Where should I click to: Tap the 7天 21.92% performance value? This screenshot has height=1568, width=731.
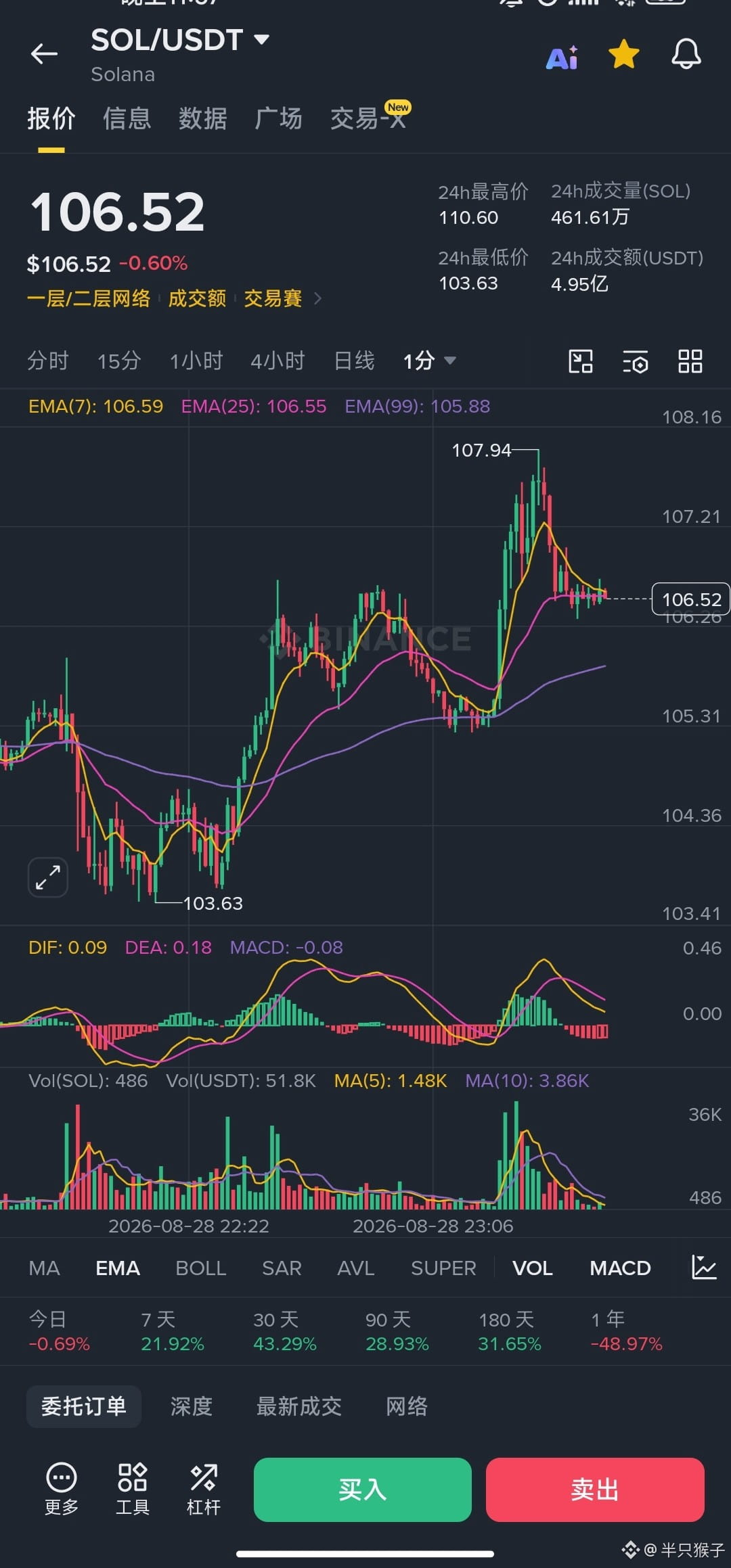(173, 1343)
